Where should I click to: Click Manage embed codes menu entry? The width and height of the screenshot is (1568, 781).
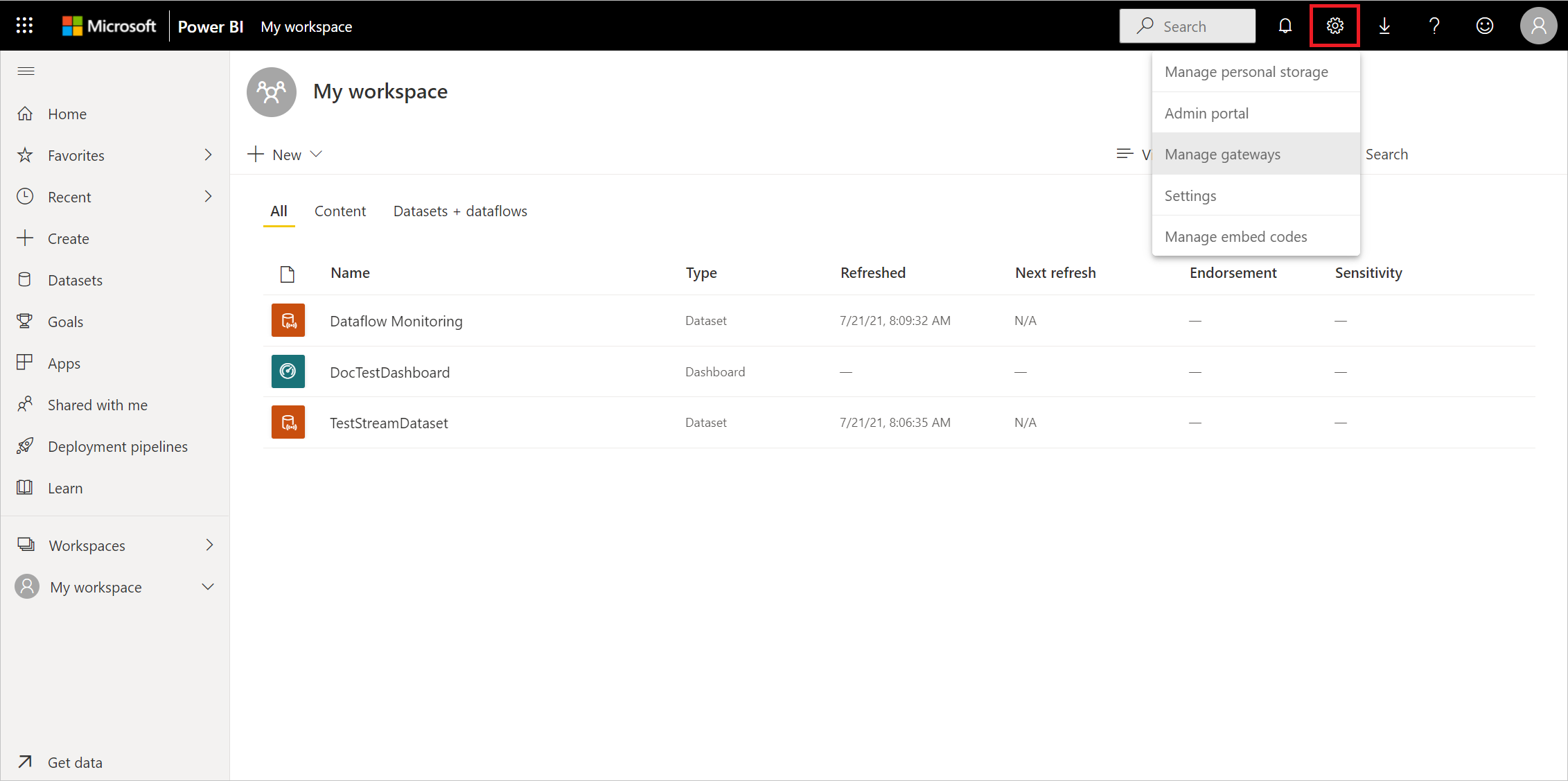[1235, 236]
